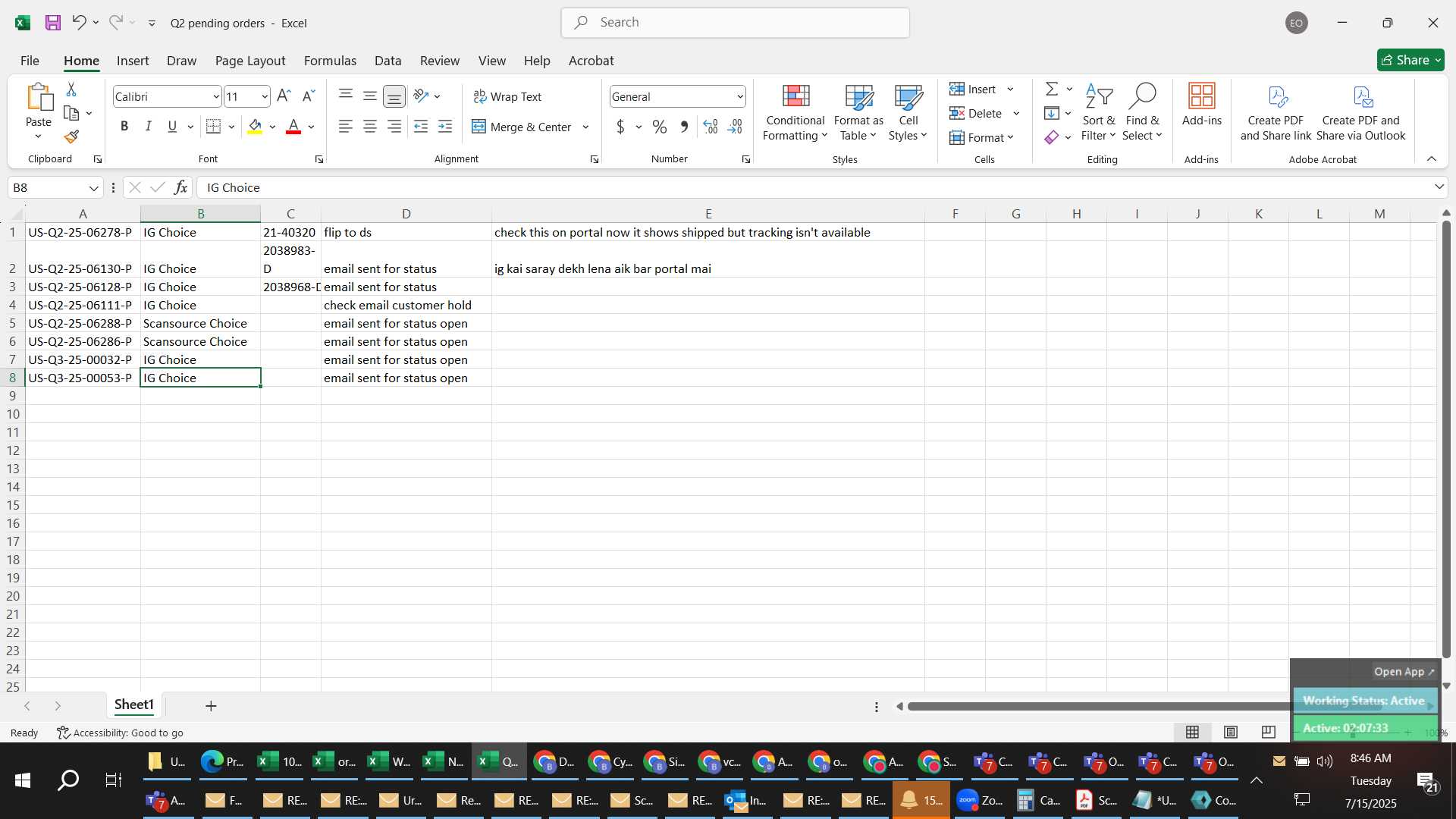The height and width of the screenshot is (819, 1456).
Task: Open the Acrobat tab
Action: 591,61
